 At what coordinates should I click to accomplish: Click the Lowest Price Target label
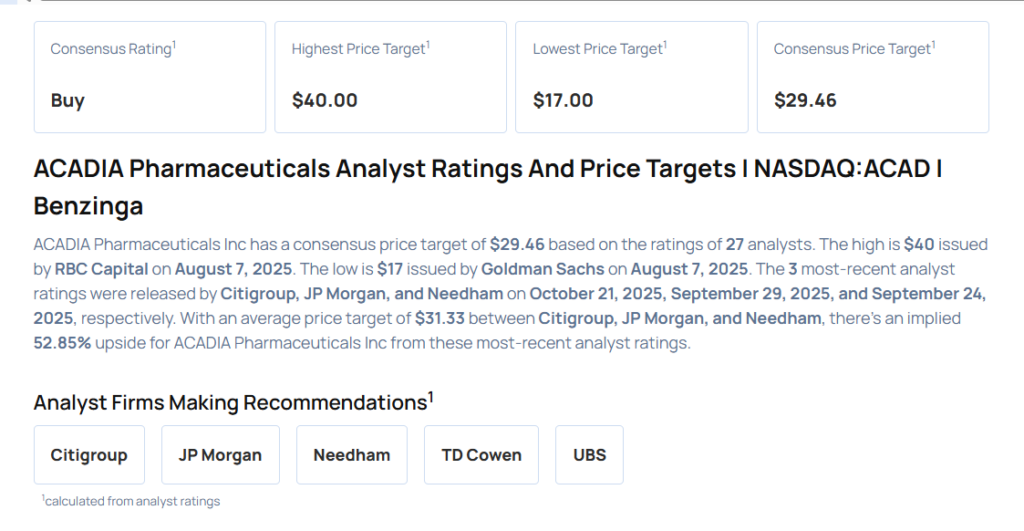(599, 49)
